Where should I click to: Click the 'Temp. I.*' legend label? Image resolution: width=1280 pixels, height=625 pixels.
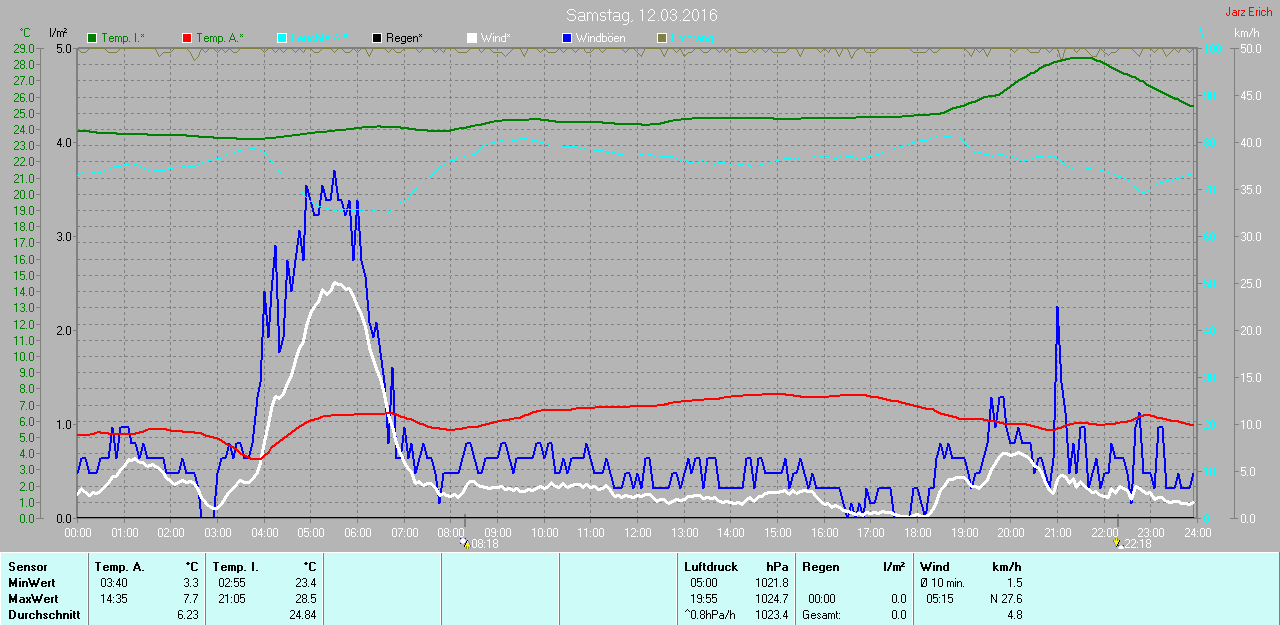coord(123,38)
